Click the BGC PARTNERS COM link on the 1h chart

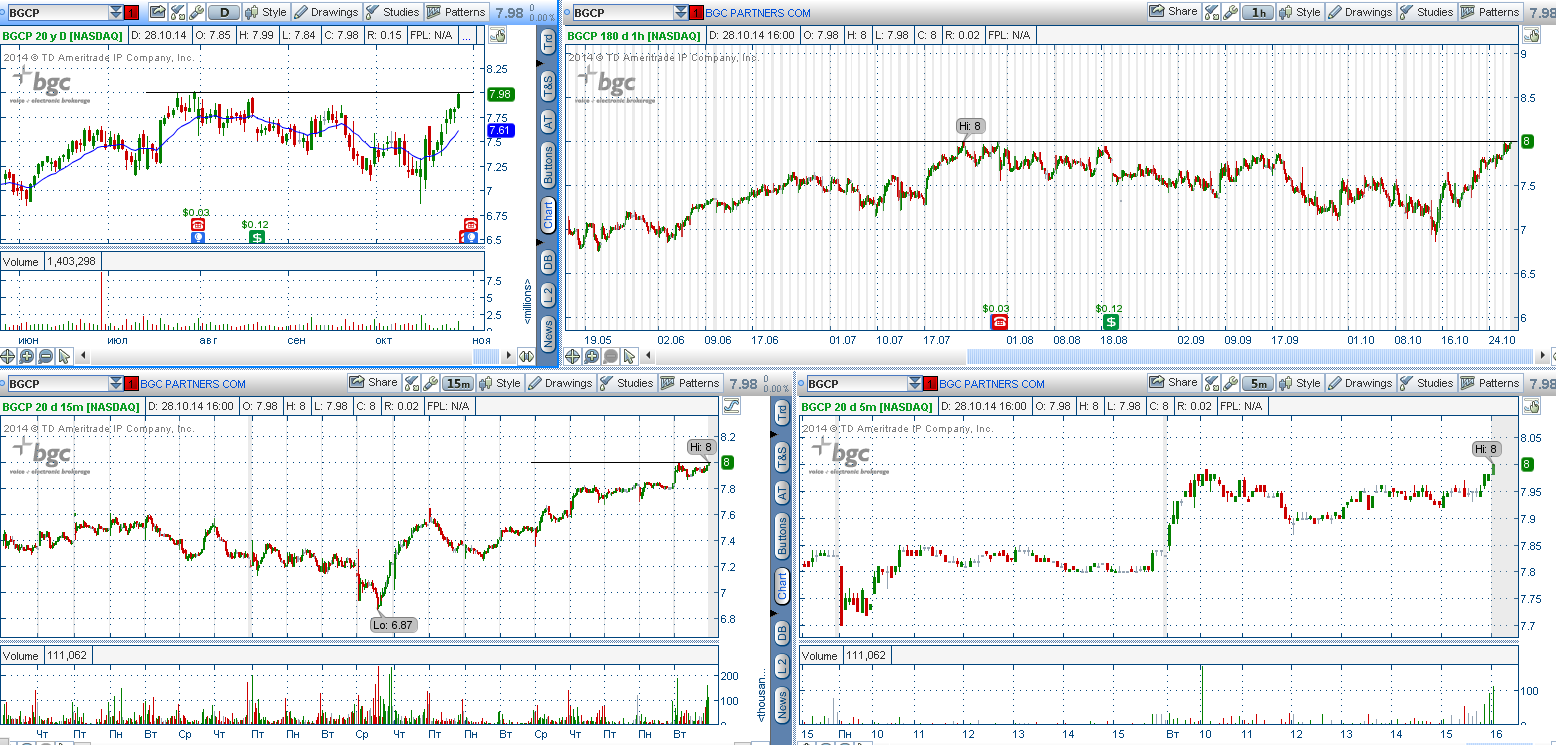[x=757, y=13]
